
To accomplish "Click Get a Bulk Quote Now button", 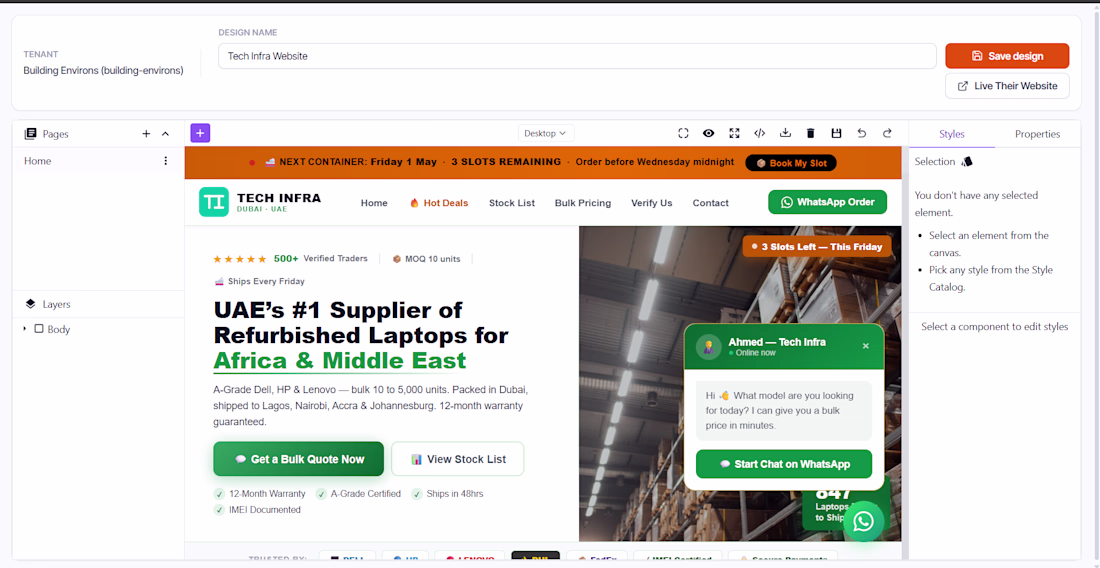I will 299,459.
